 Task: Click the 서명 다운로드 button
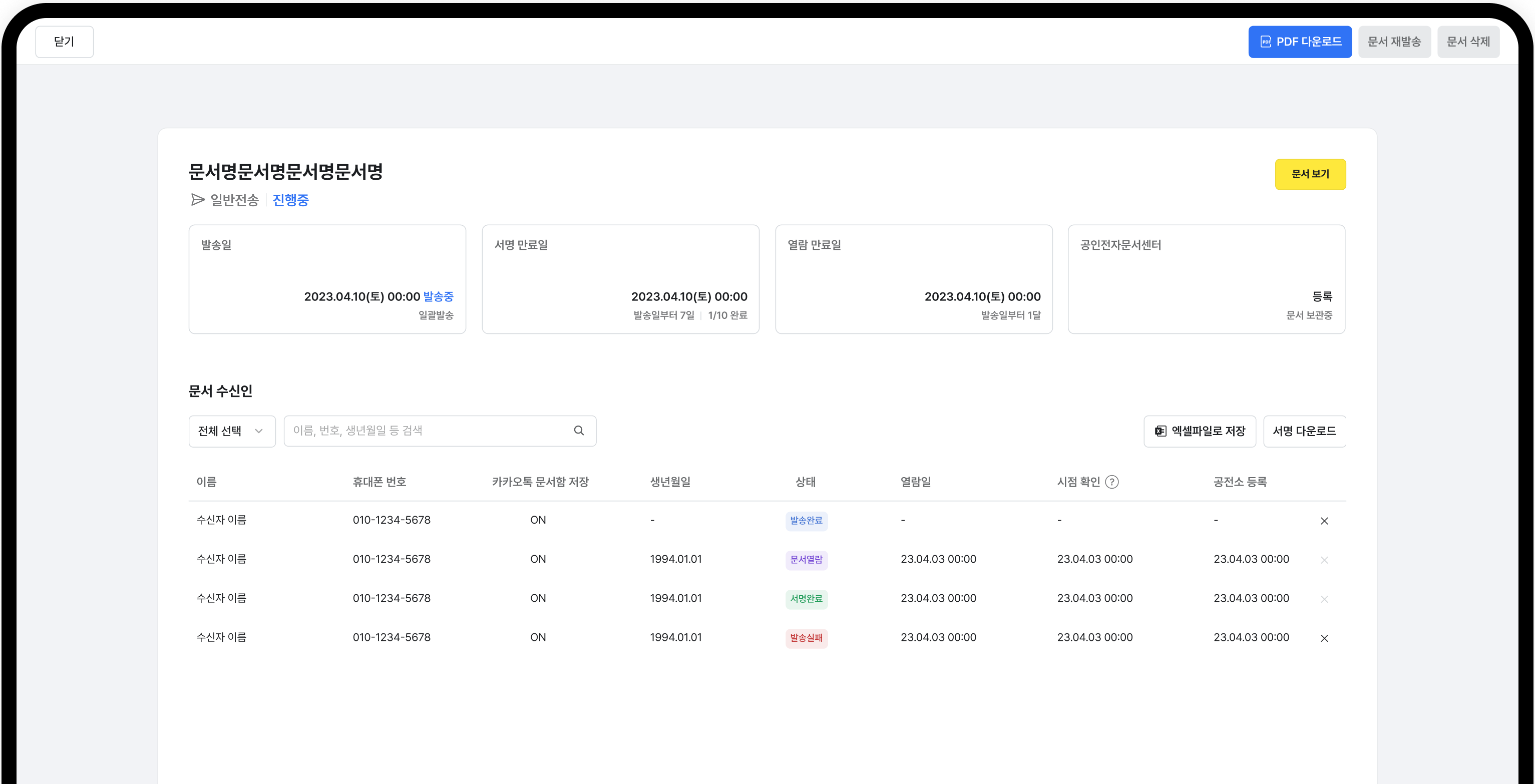(1304, 431)
